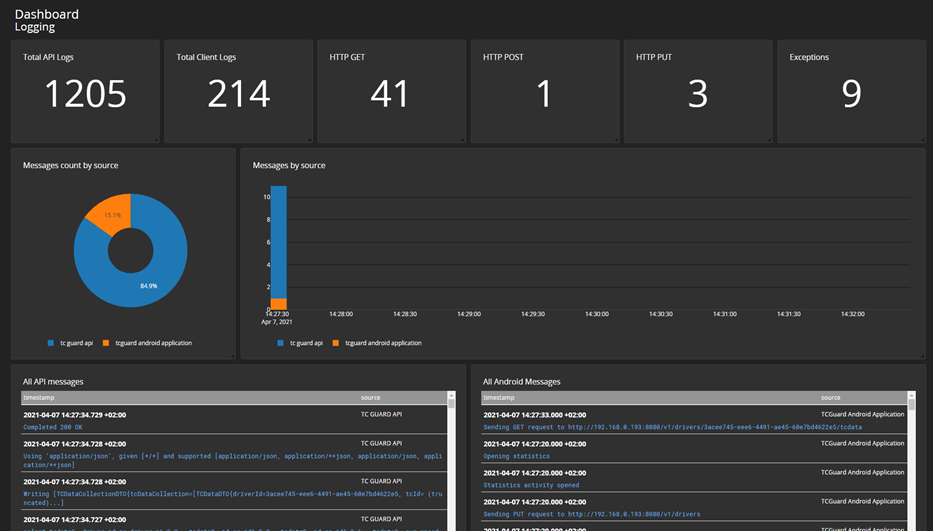933x531 pixels.
Task: Click the 214 value
Action: 239,94
